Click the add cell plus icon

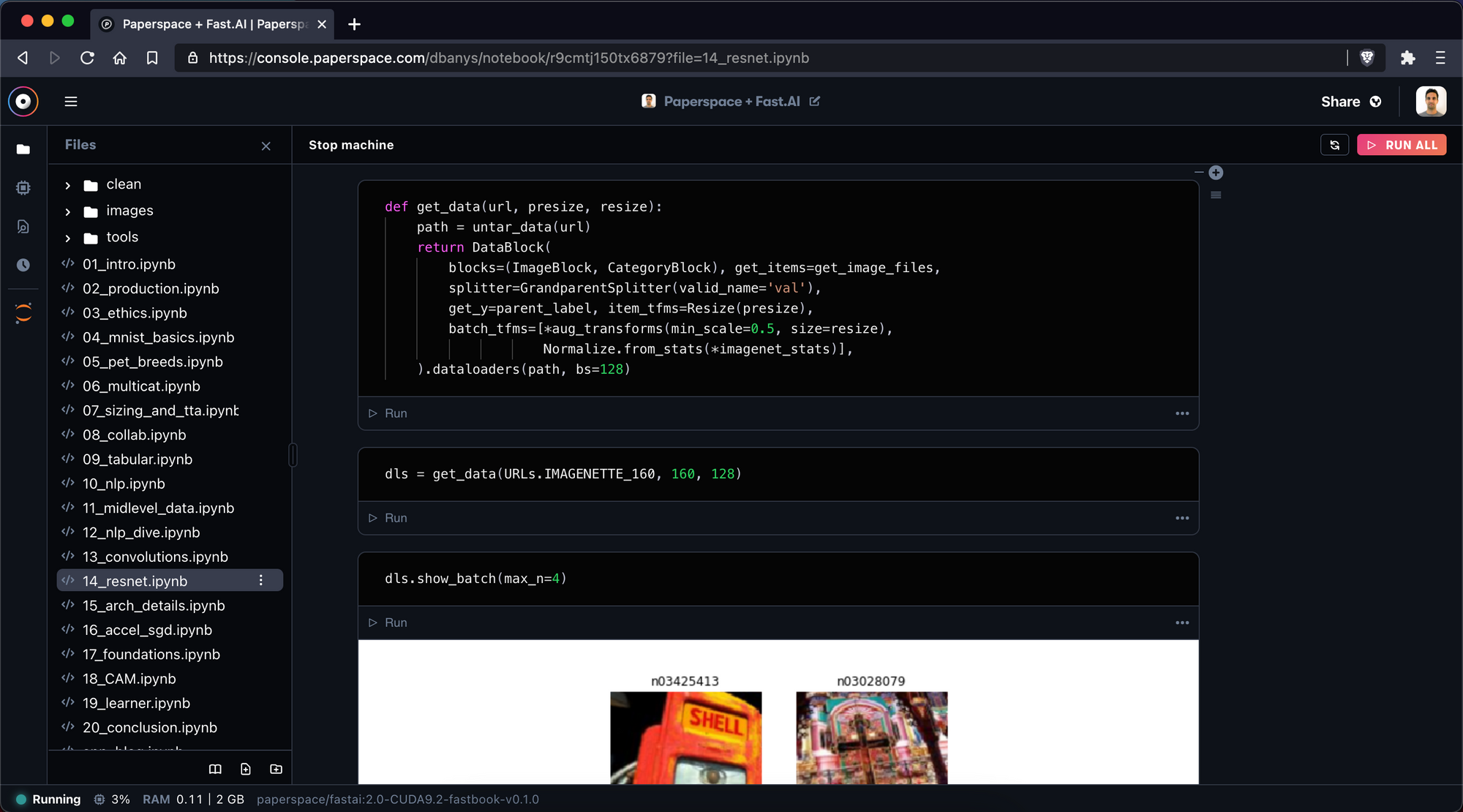coord(1216,173)
